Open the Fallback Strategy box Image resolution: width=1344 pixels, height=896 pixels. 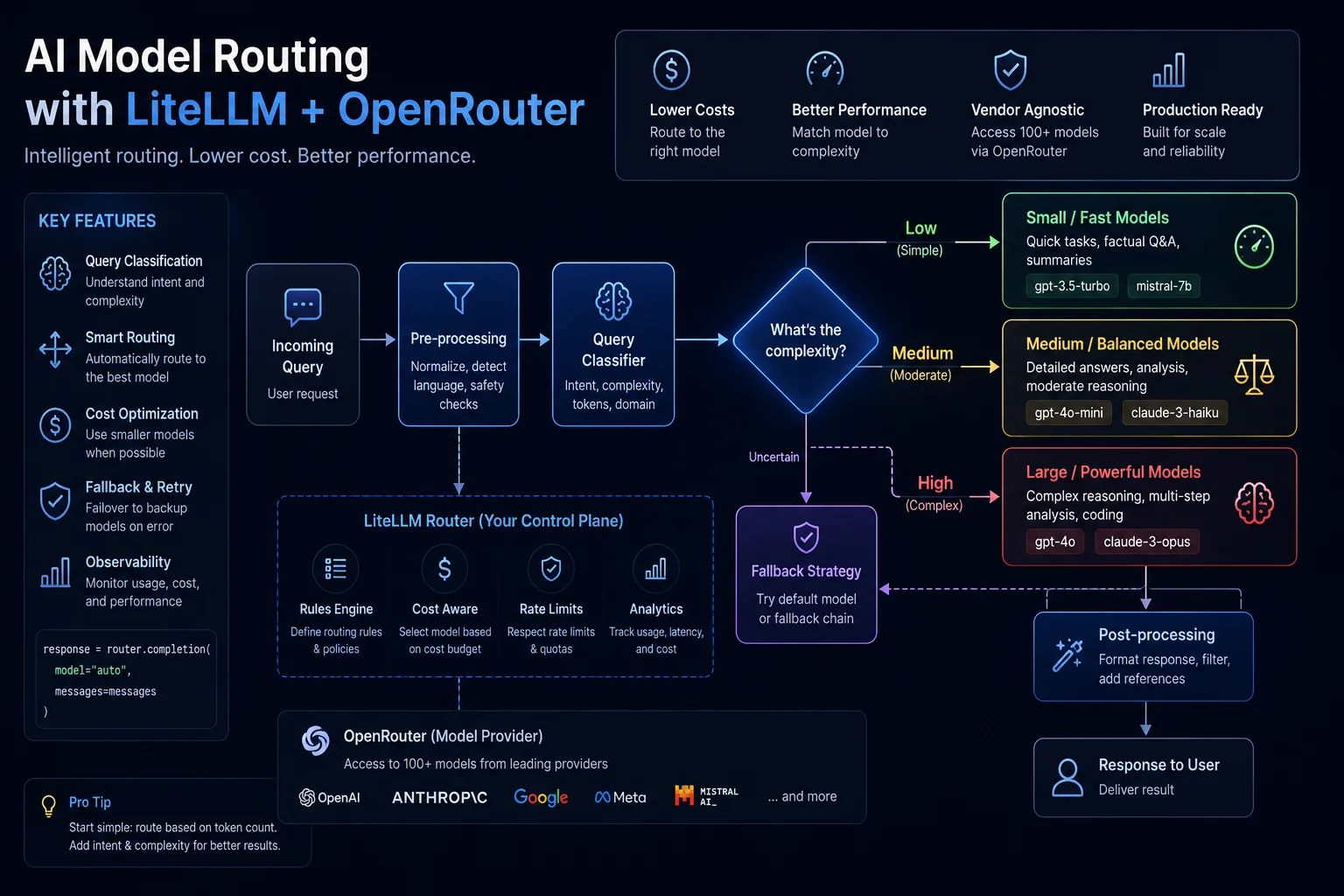coord(806,574)
